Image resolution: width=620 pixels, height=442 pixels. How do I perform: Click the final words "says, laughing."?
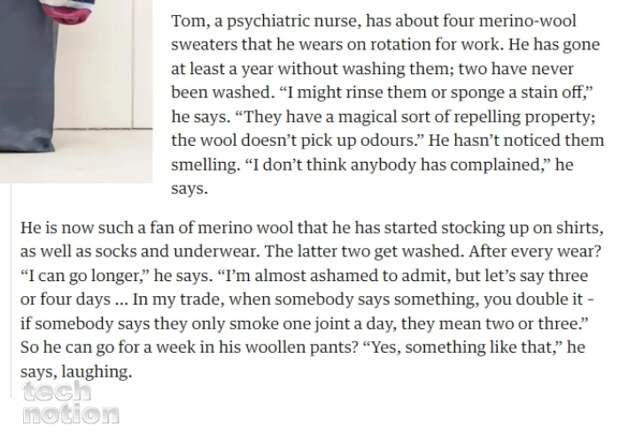tap(76, 372)
